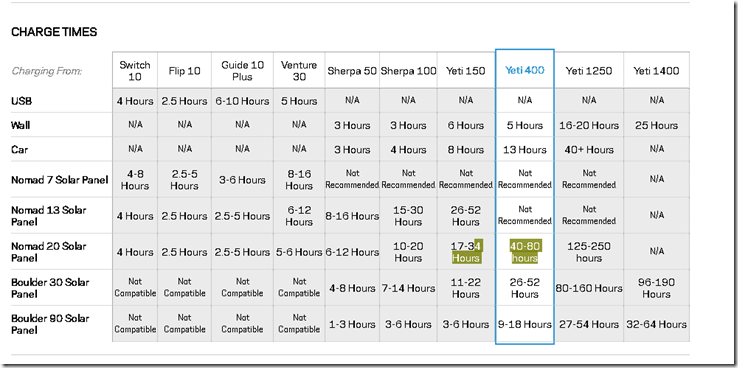Image resolution: width=738 pixels, height=368 pixels.
Task: Click the '40+ Hours' cell
Action: (x=589, y=150)
